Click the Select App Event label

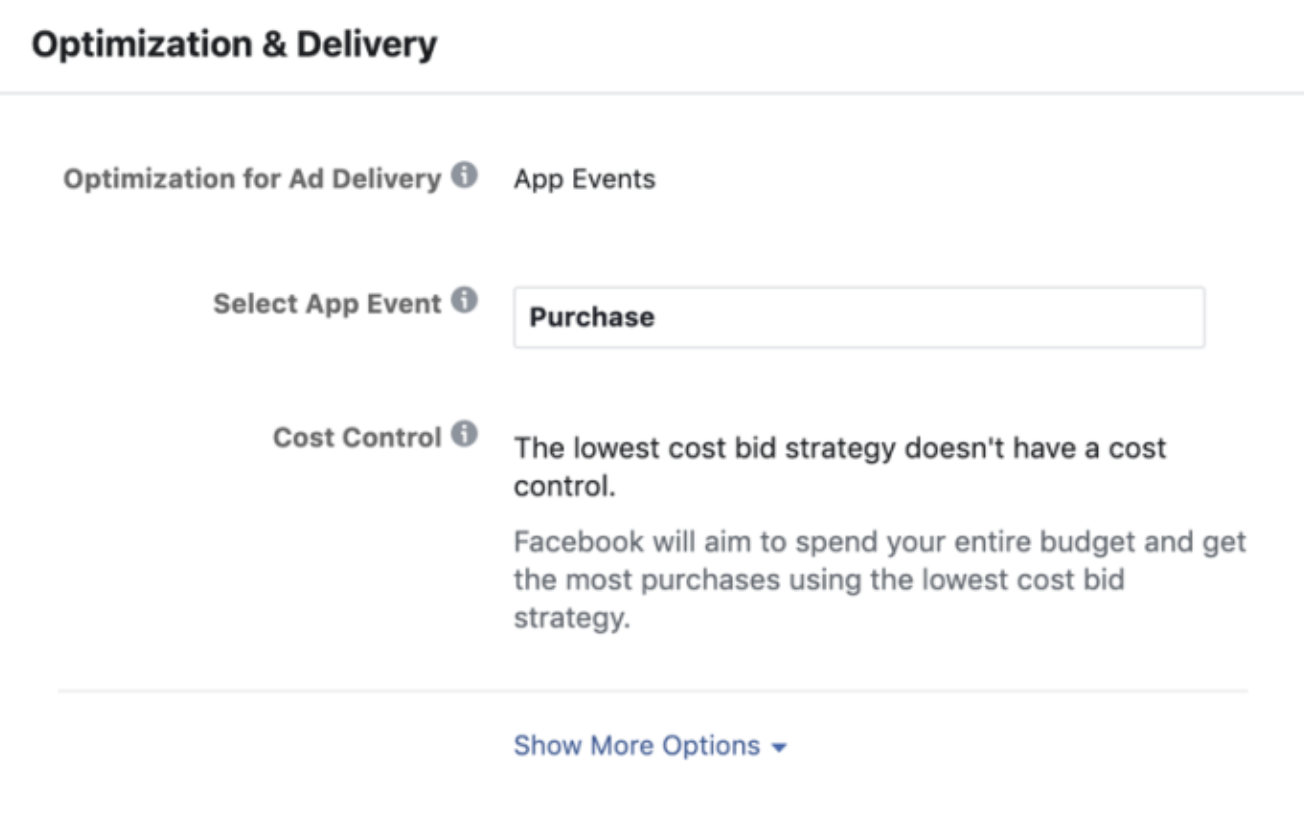pos(327,303)
